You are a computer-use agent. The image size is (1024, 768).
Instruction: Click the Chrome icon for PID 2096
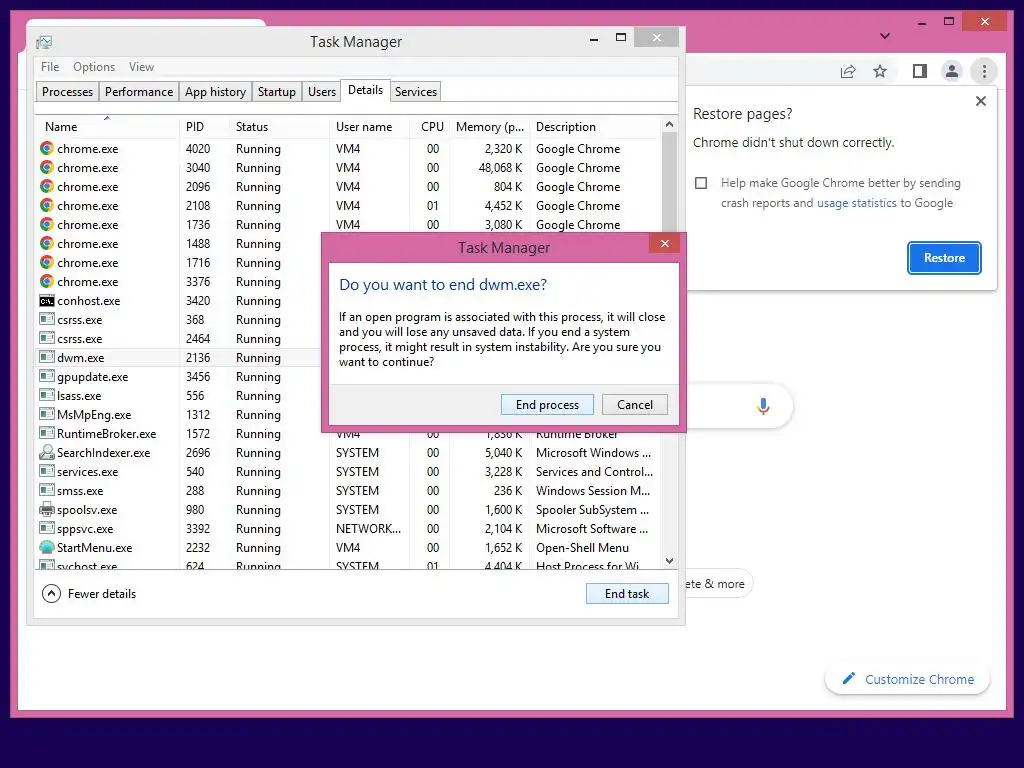pyautogui.click(x=46, y=186)
